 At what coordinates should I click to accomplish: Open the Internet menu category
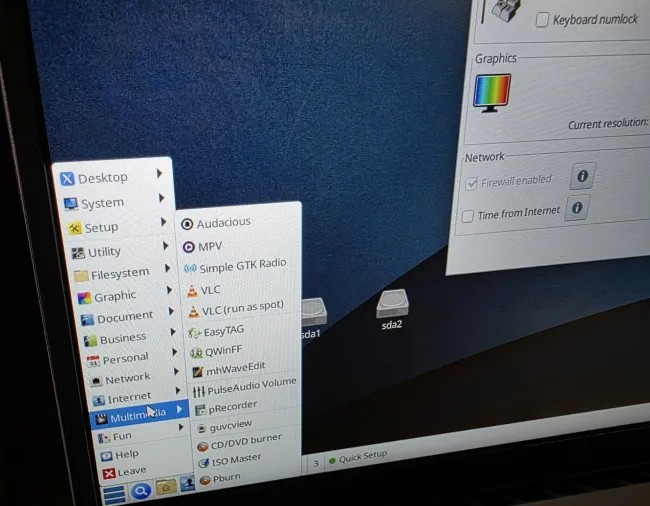(x=136, y=396)
